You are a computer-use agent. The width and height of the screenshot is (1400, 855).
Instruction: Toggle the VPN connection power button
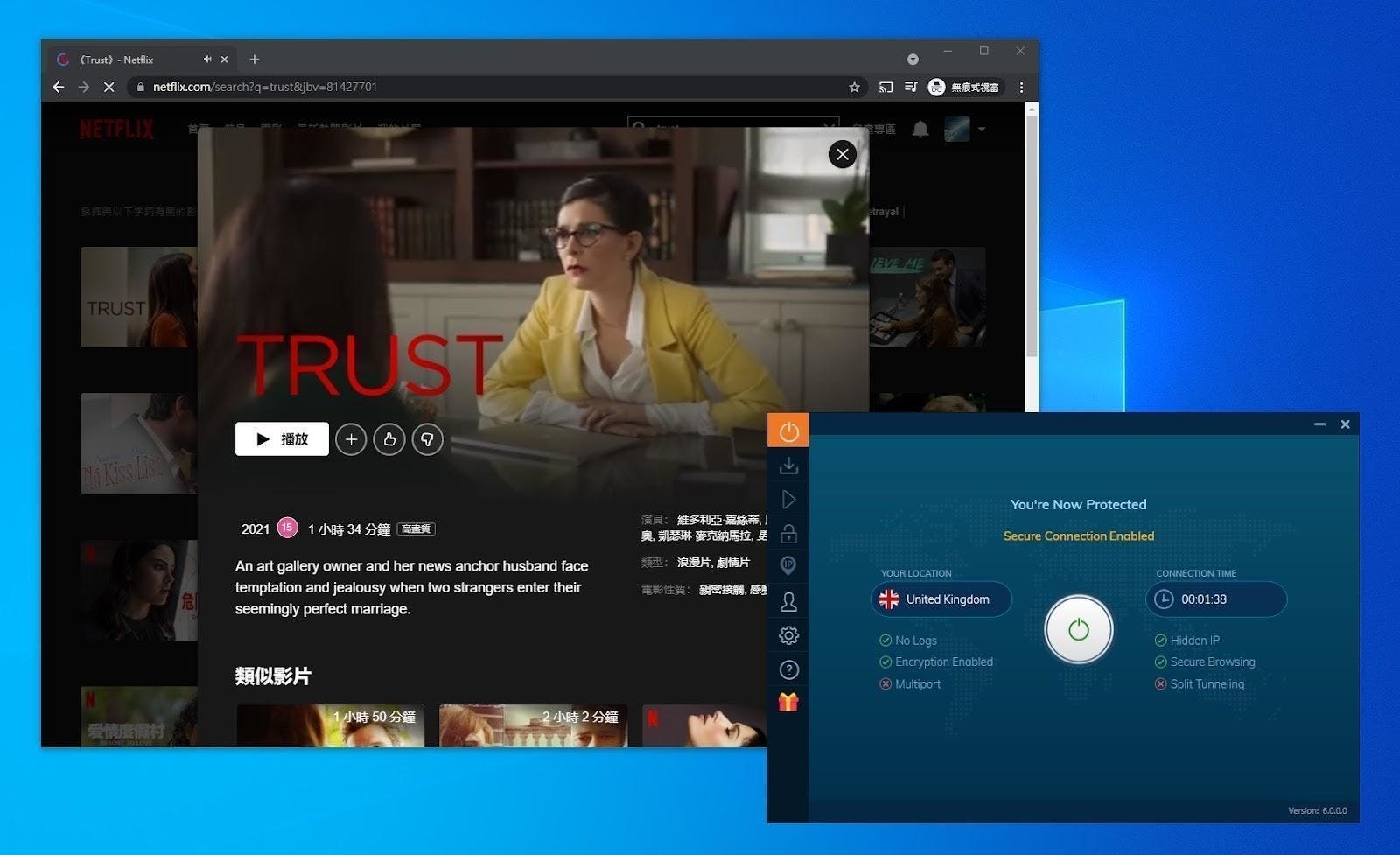(x=1078, y=629)
